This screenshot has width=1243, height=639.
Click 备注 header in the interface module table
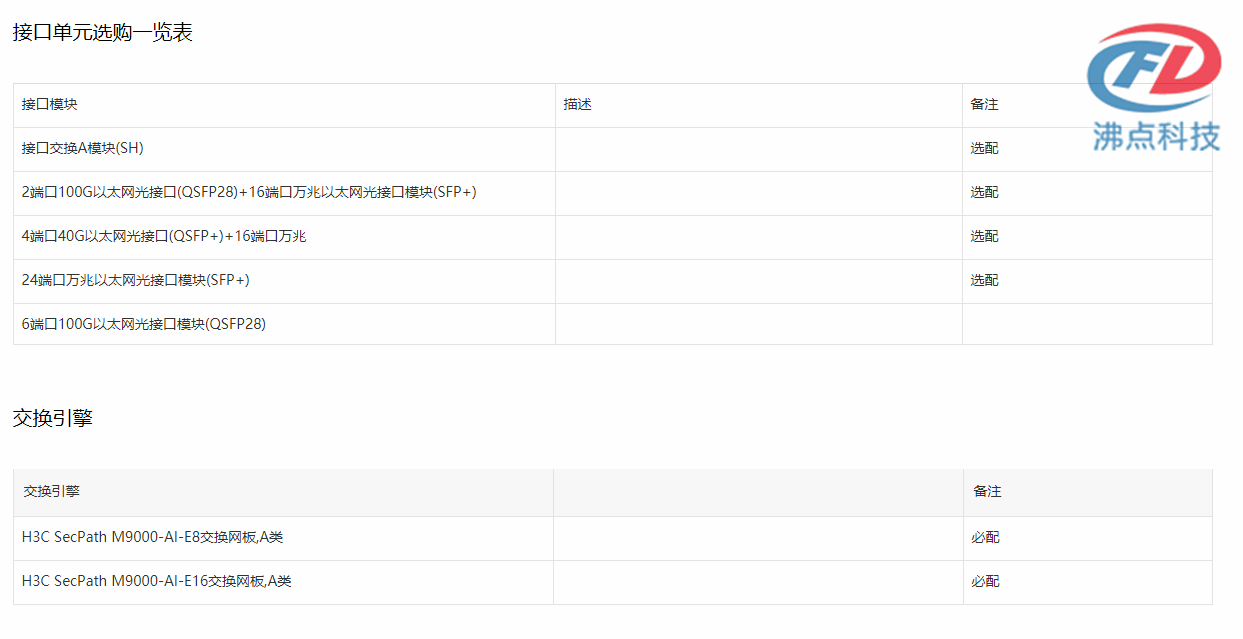click(x=984, y=104)
